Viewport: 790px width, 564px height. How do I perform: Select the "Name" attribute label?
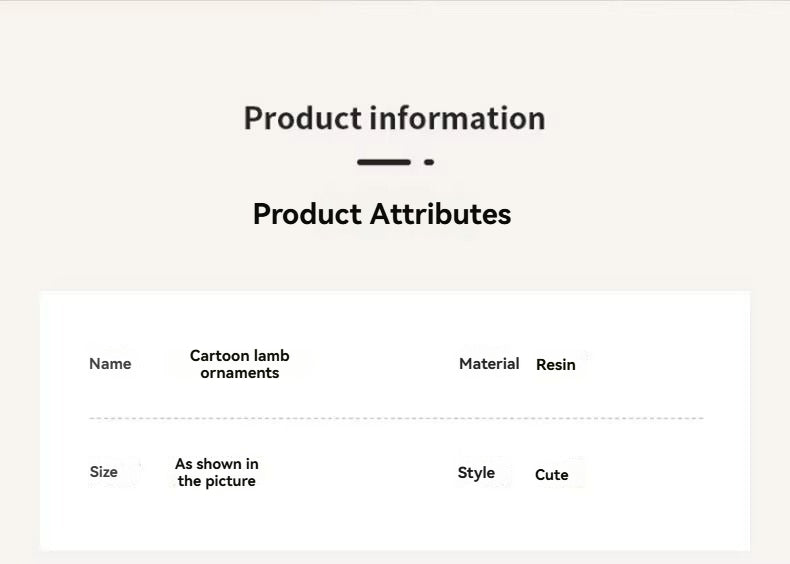[110, 364]
